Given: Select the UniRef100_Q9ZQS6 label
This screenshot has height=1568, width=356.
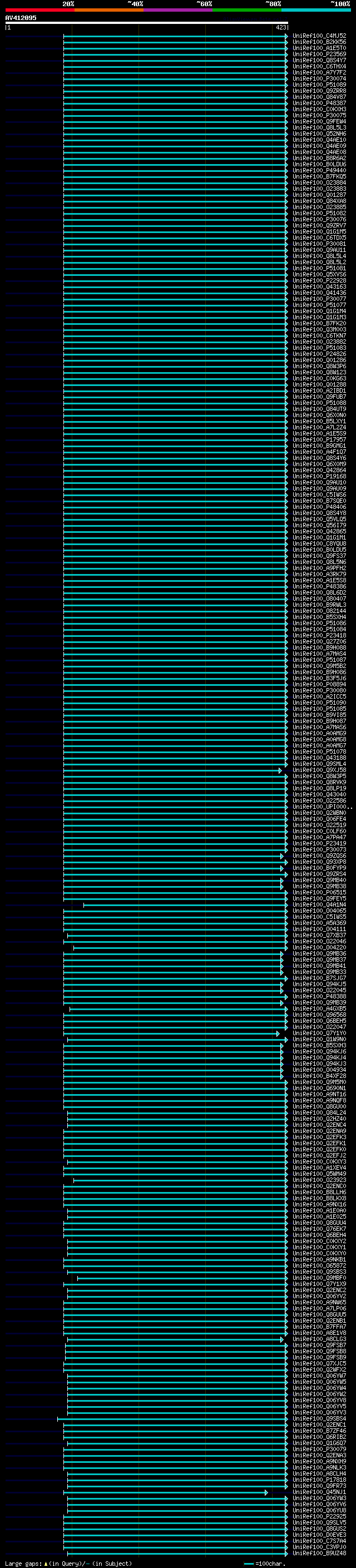Looking at the screenshot, I should [x=319, y=857].
